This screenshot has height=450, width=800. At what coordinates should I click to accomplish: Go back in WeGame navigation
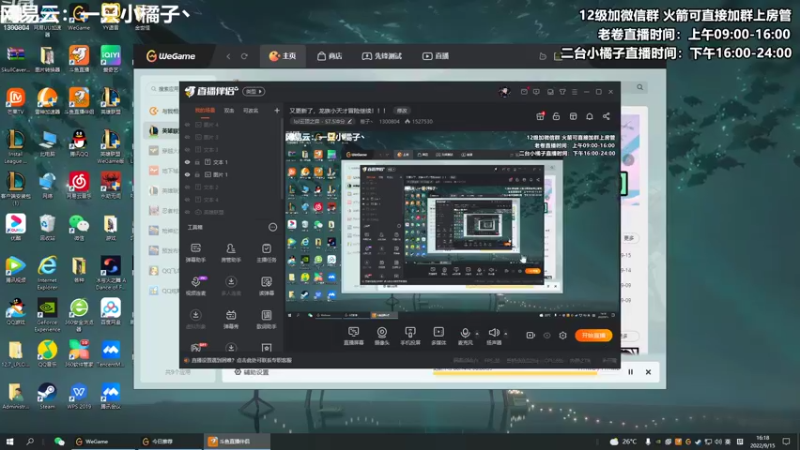point(228,56)
